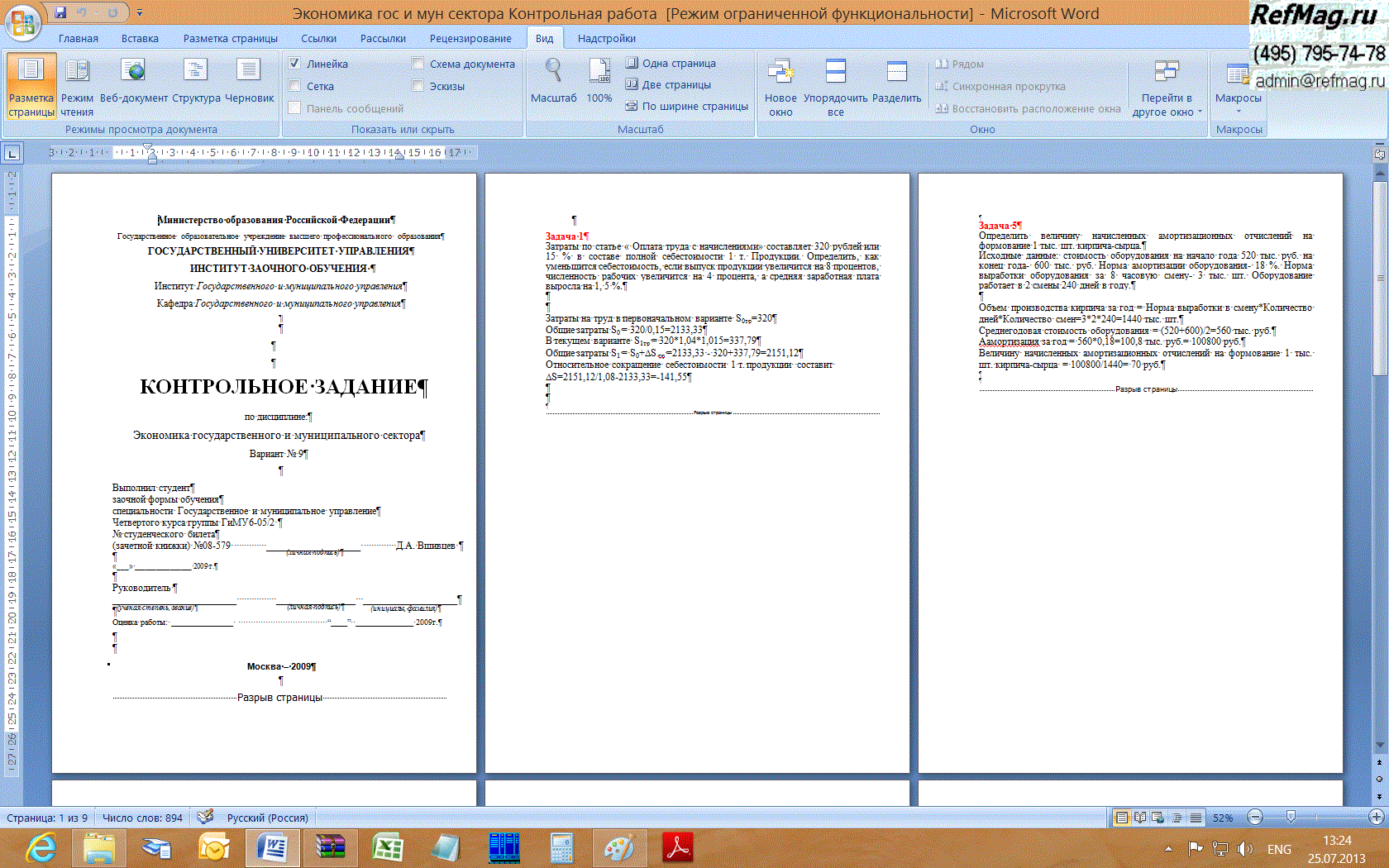This screenshot has height=868, width=1389.
Task: Uncheck the Линейка ruler checkbox
Action: [294, 64]
